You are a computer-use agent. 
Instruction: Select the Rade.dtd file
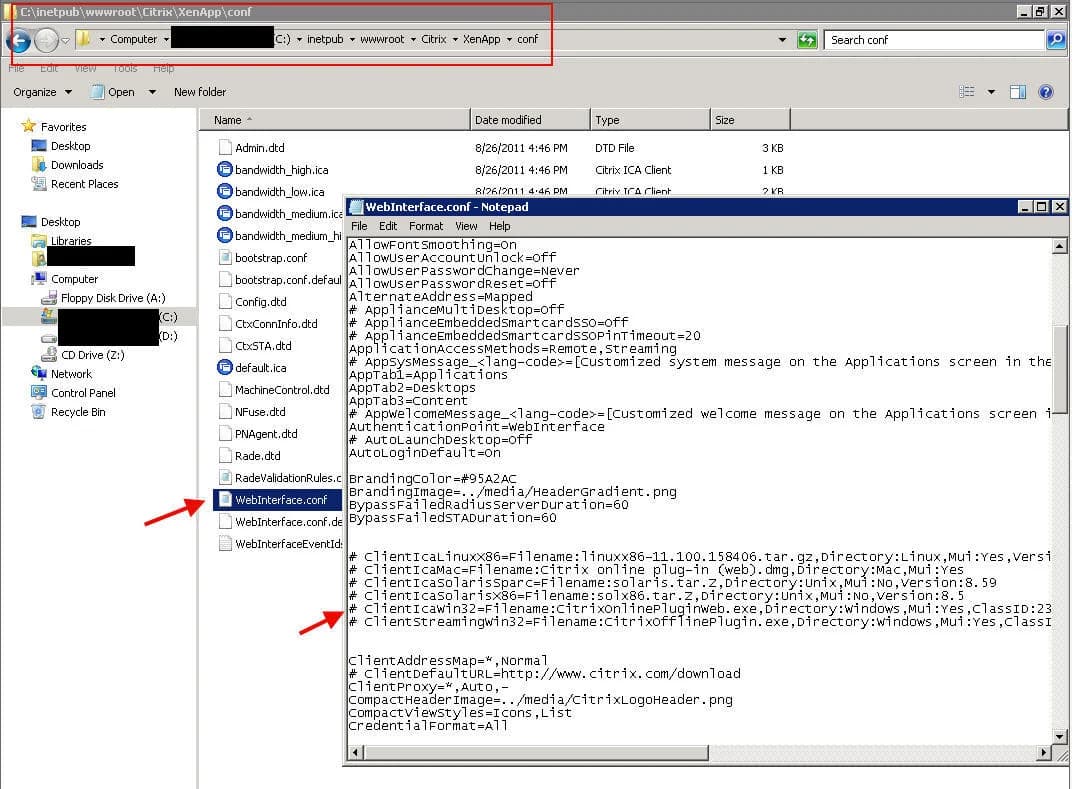coord(258,455)
